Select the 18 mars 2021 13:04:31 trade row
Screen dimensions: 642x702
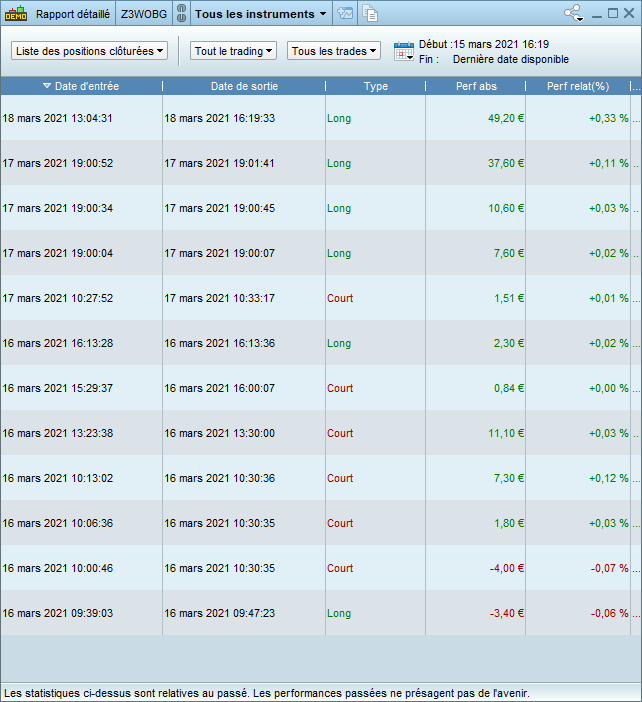point(321,118)
